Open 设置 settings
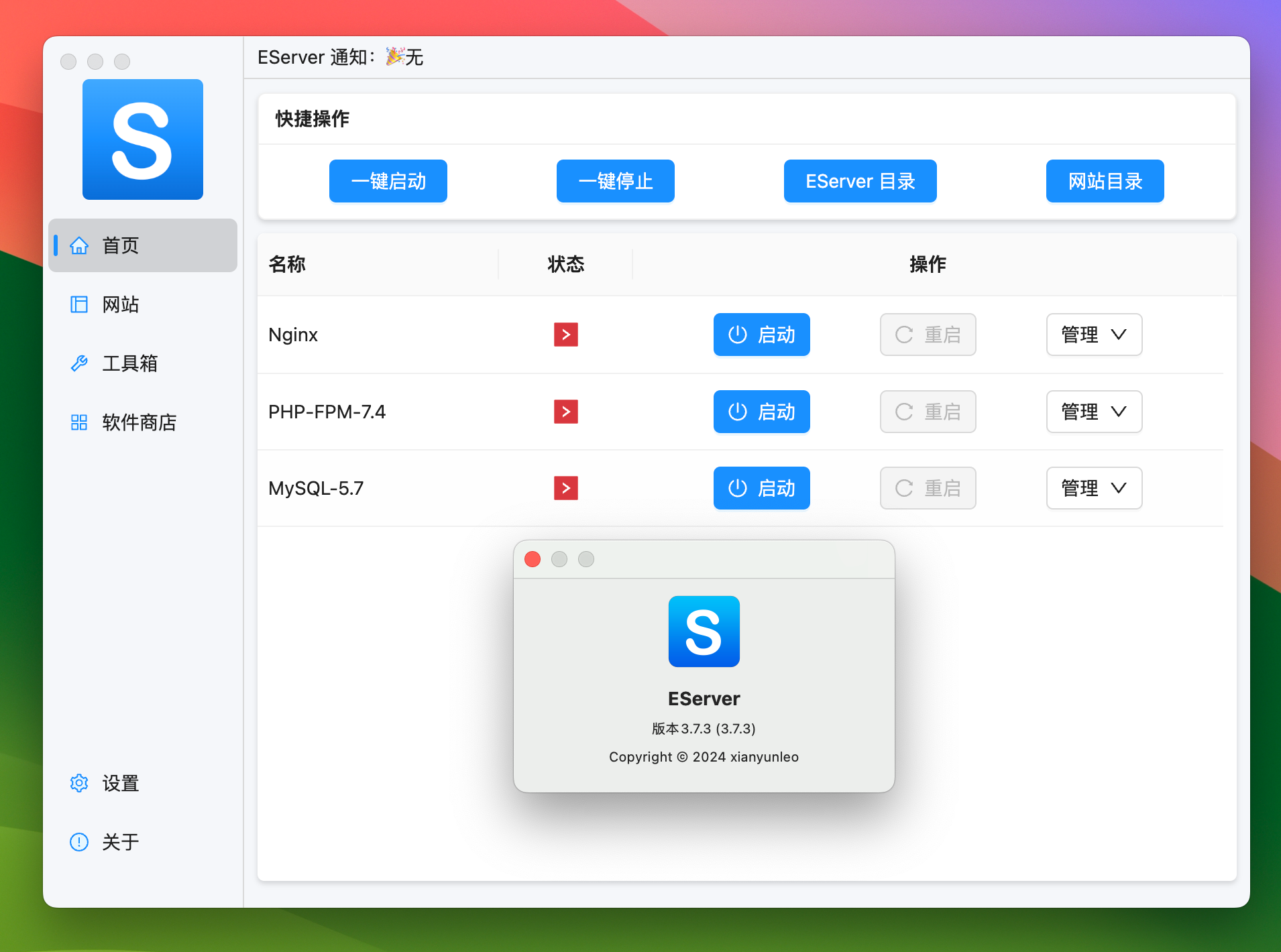 coord(143,783)
